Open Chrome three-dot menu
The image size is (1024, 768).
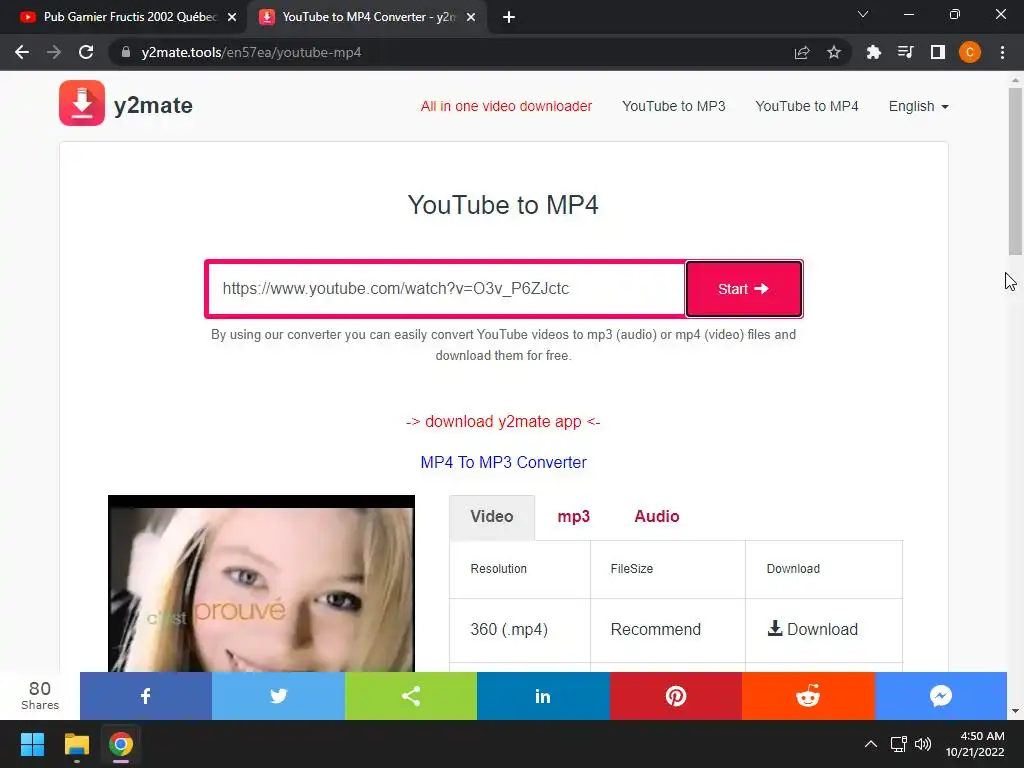[1002, 52]
